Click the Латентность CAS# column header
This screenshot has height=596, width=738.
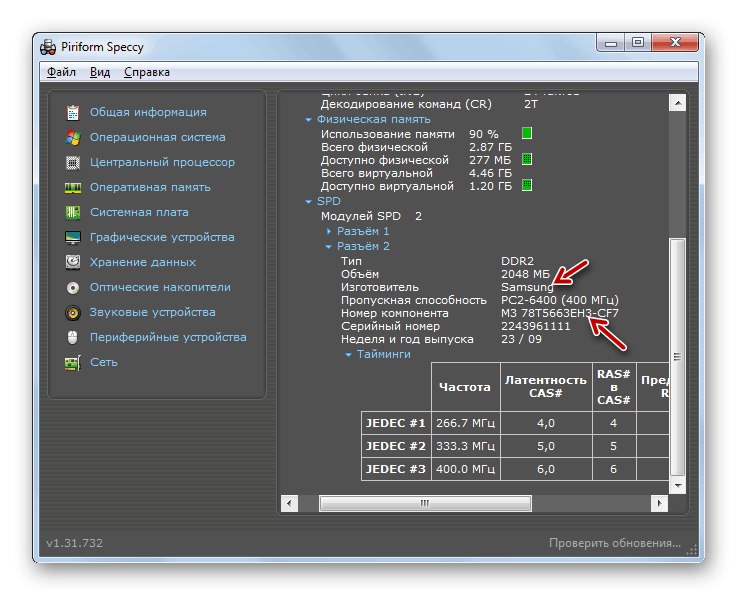point(545,387)
